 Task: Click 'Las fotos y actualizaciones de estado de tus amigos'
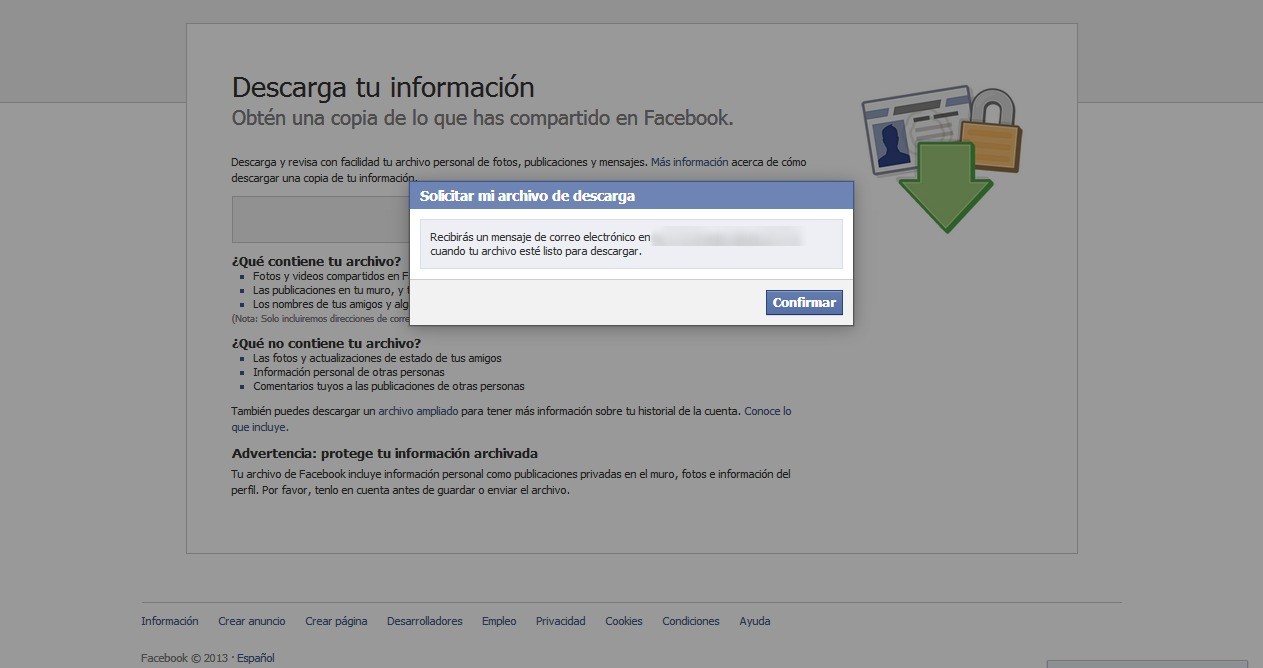tap(377, 358)
